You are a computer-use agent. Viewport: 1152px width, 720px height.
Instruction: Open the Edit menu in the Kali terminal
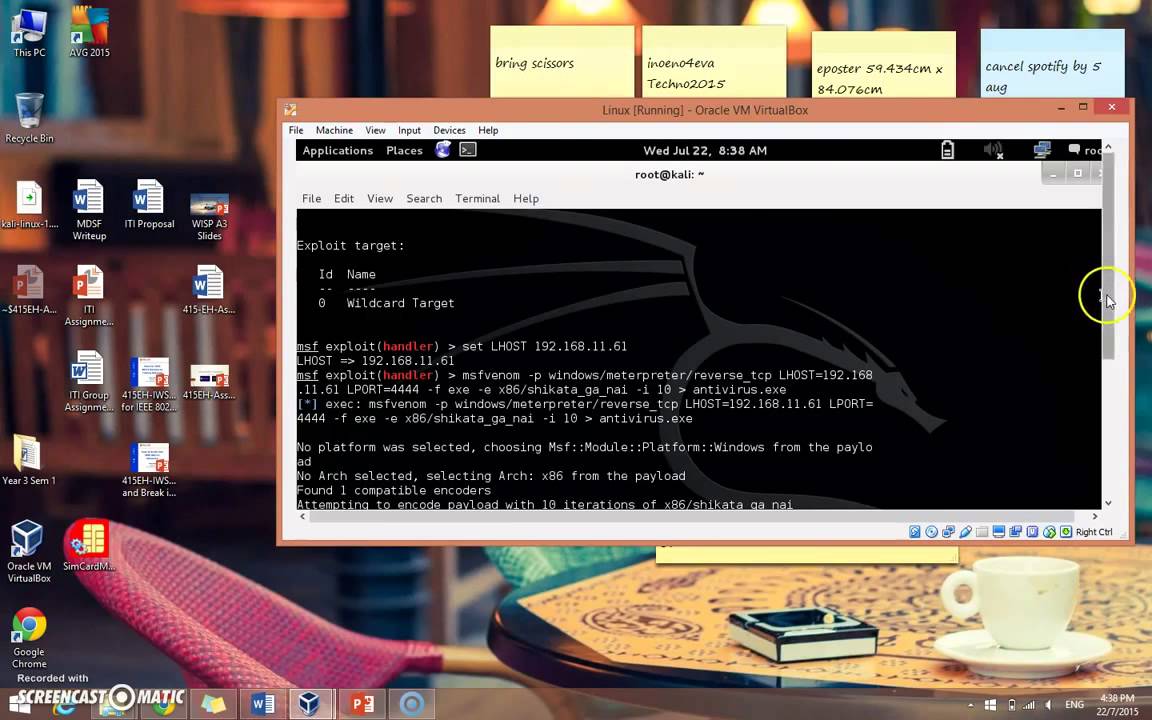click(344, 198)
